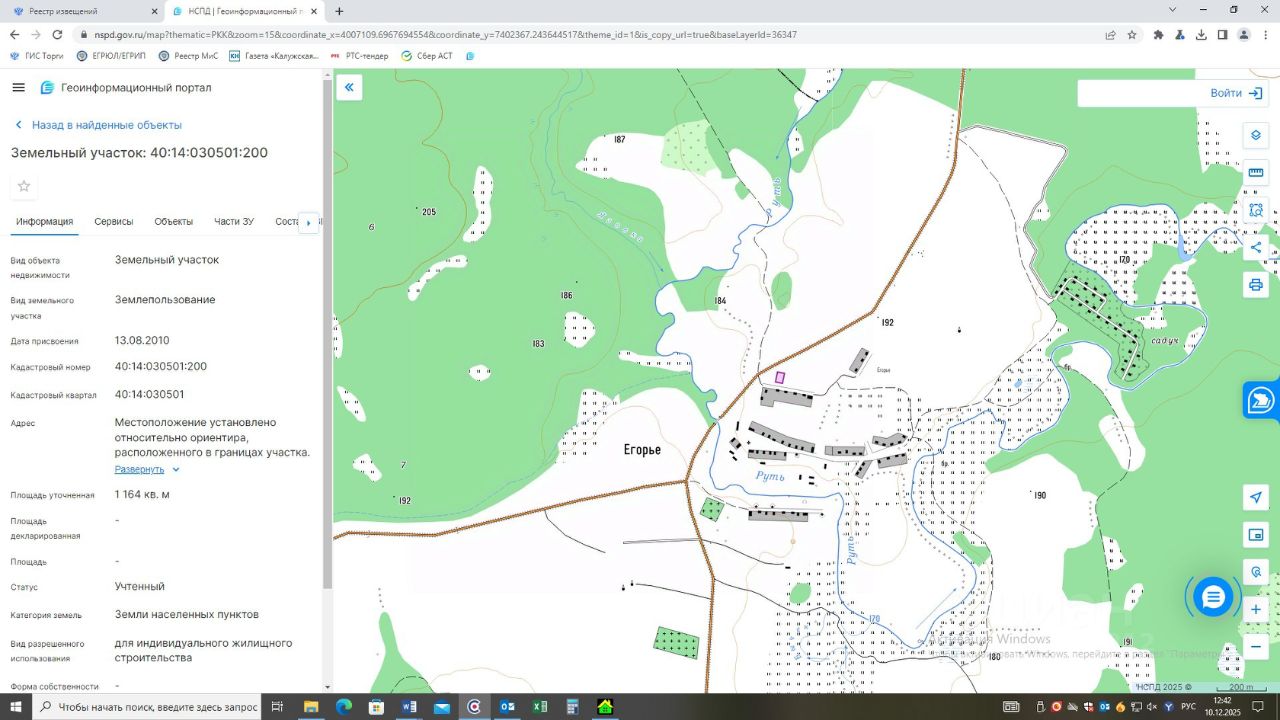Click the Windows taskbar search box

pyautogui.click(x=146, y=707)
